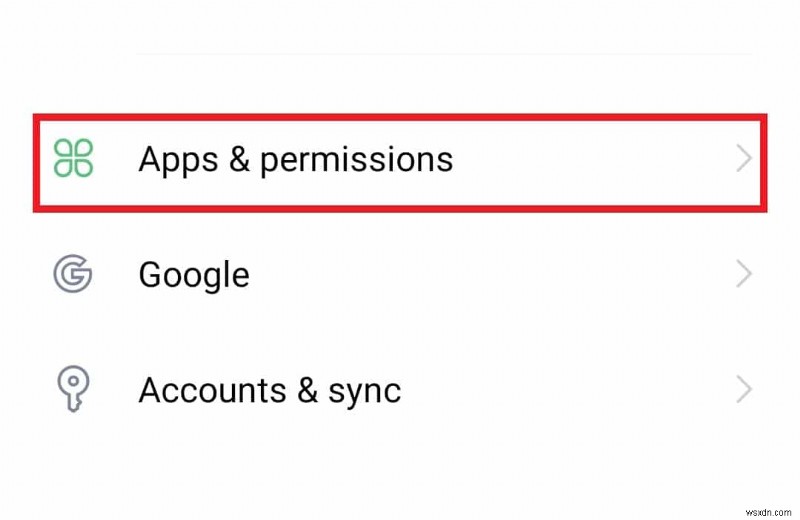Image resolution: width=800 pixels, height=520 pixels.
Task: Tap blank area of the Google row
Action: (500, 274)
